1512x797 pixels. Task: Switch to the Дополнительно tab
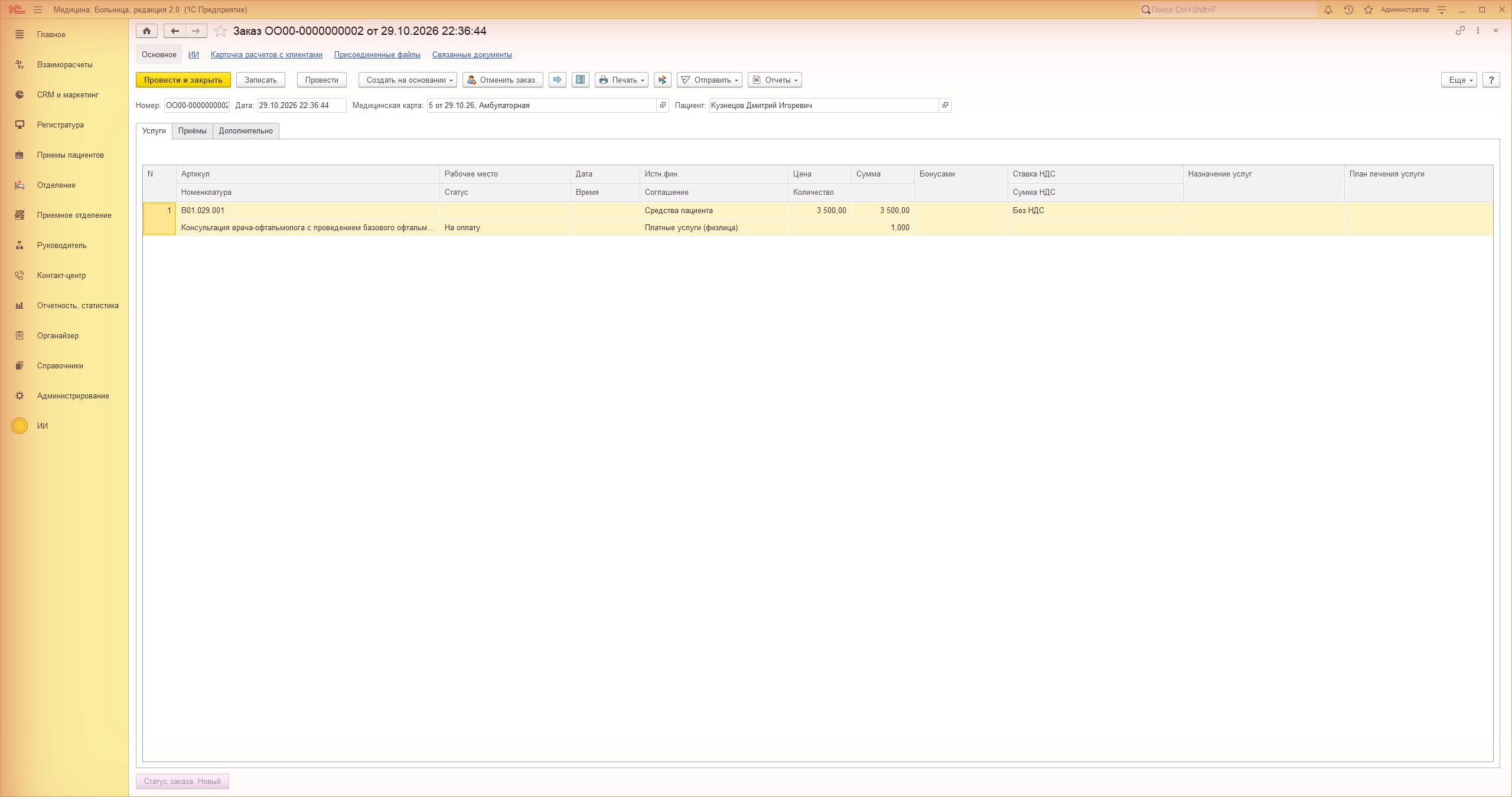click(246, 130)
